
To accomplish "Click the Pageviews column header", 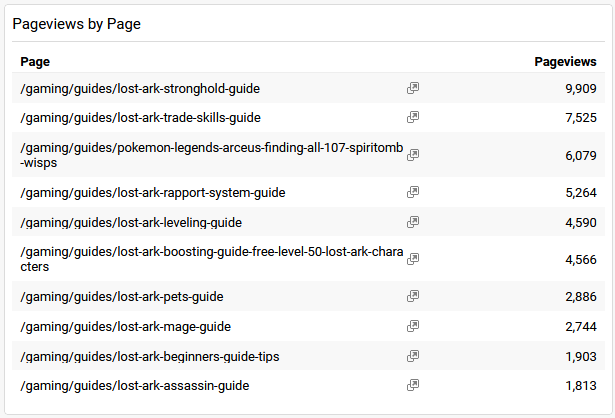I will click(566, 62).
